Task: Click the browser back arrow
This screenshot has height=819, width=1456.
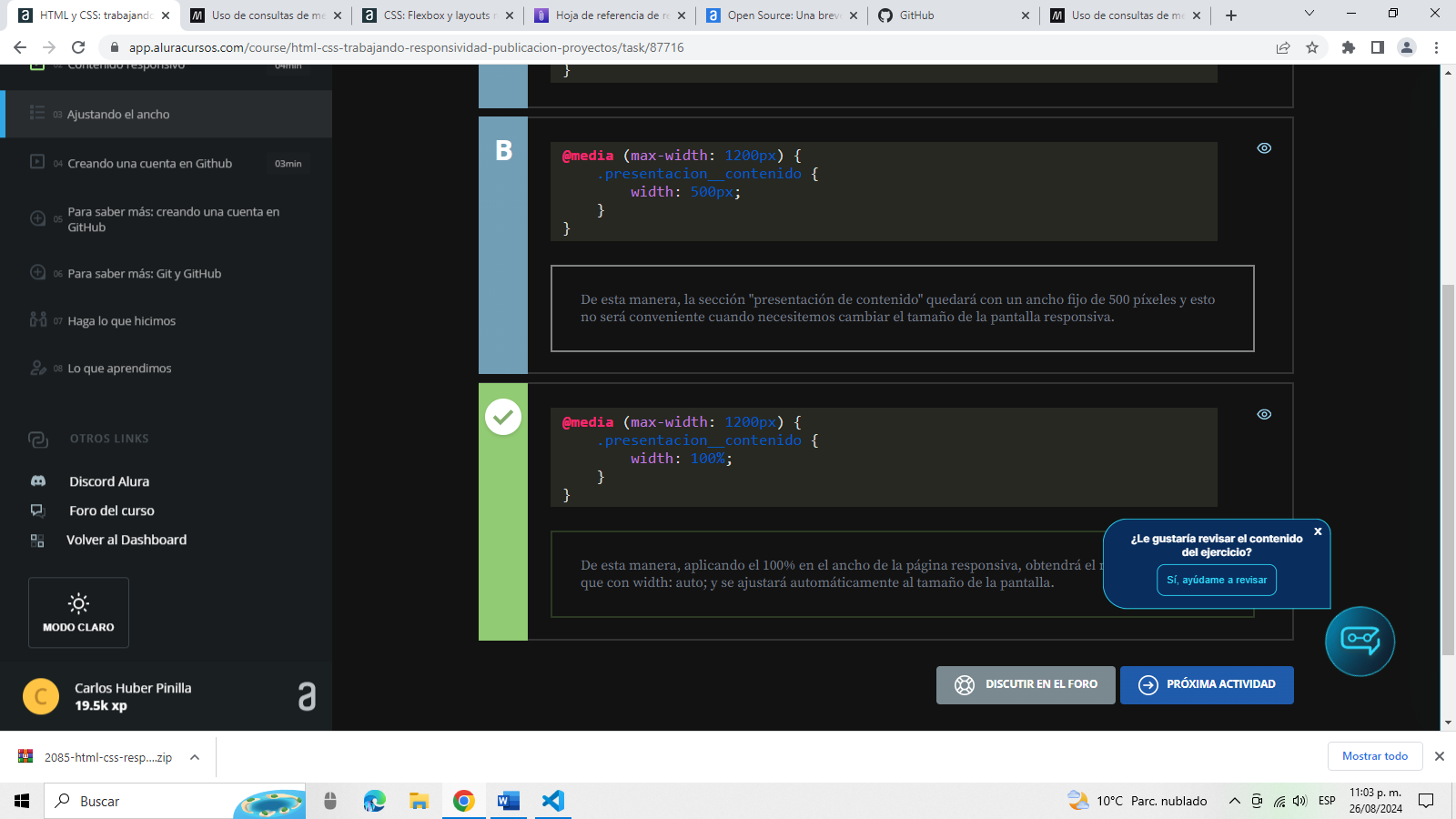Action: coord(20,47)
